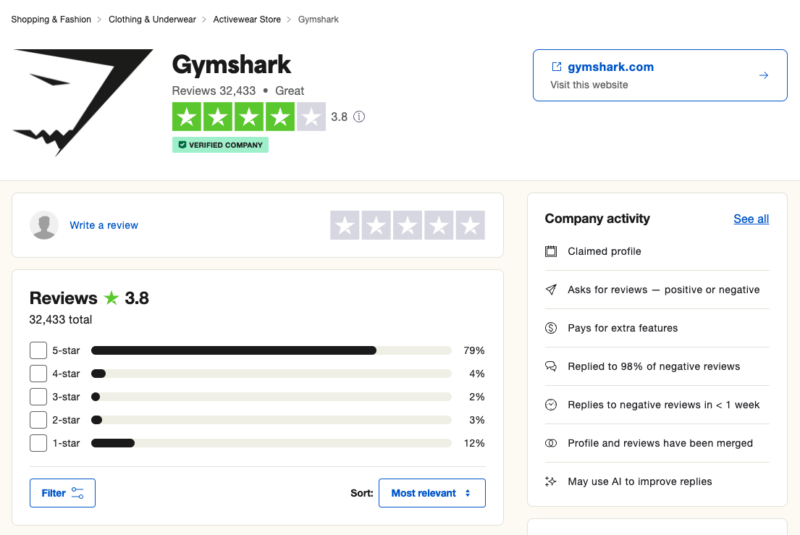Click the Claimed profile icon
The width and height of the screenshot is (800, 535).
[x=551, y=251]
